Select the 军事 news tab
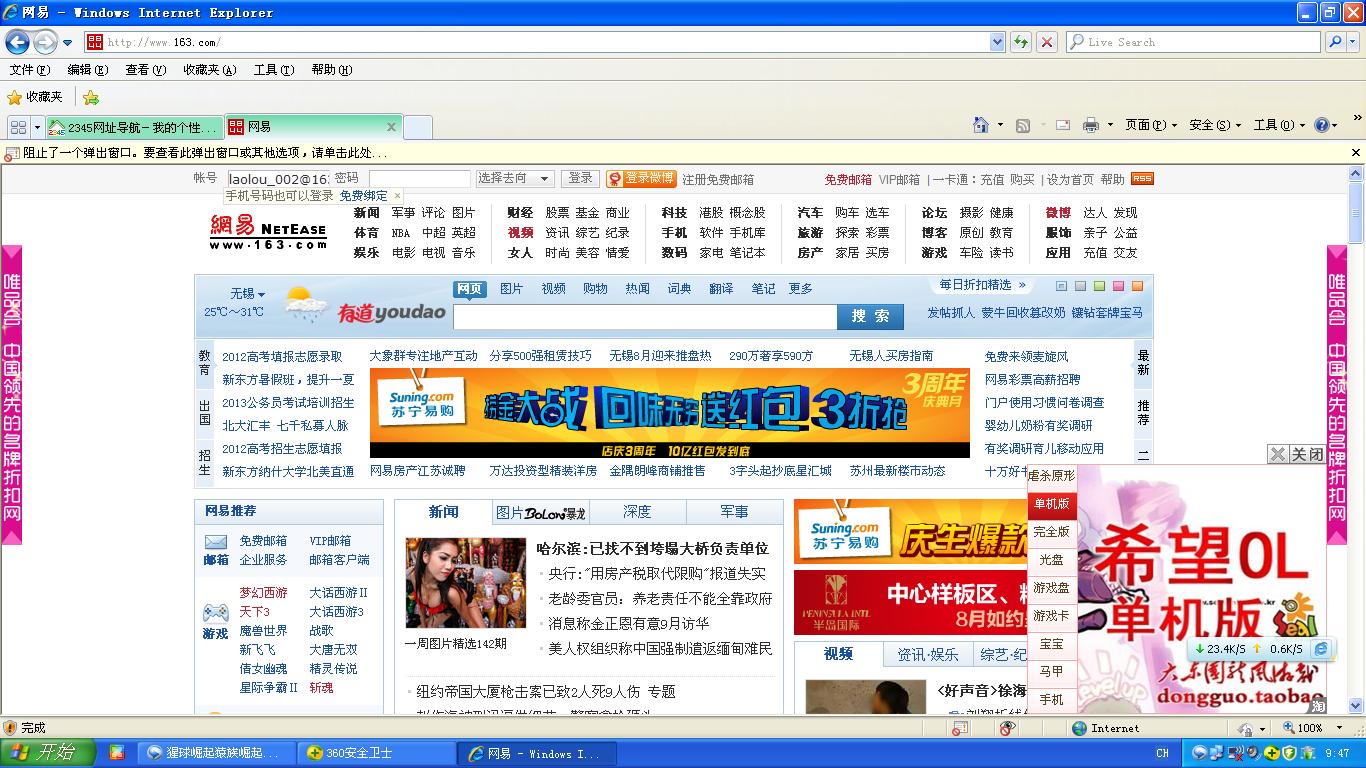Image resolution: width=1366 pixels, height=768 pixels. pyautogui.click(x=733, y=512)
